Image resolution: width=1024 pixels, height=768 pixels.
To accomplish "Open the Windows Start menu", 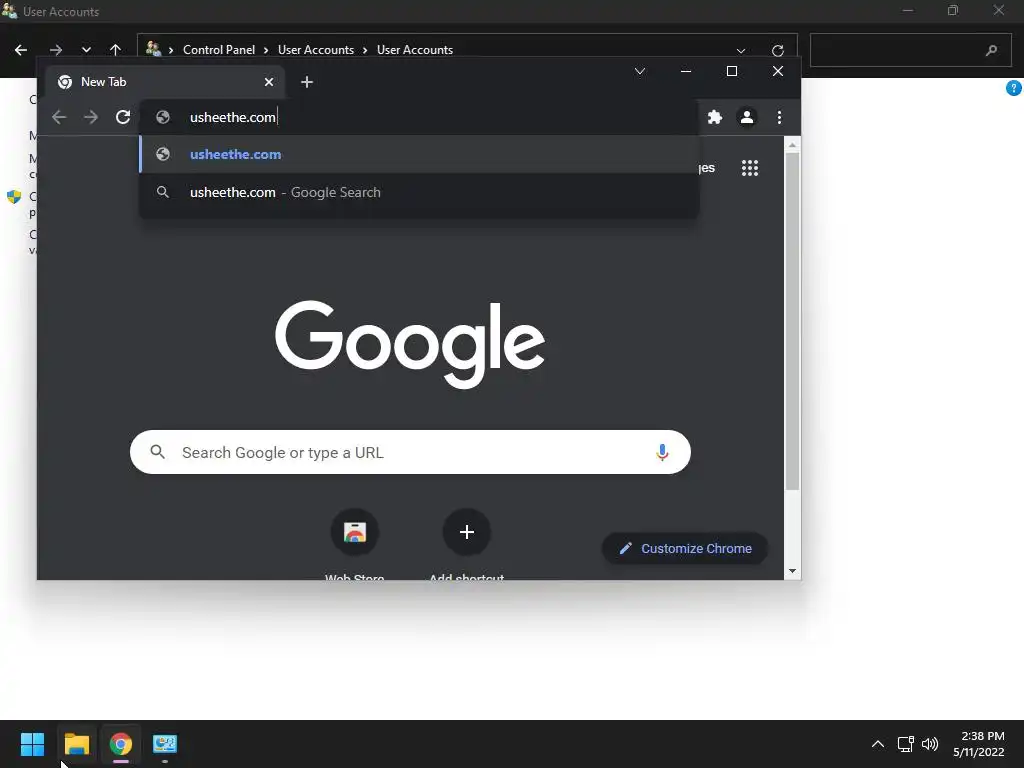I will click(32, 744).
